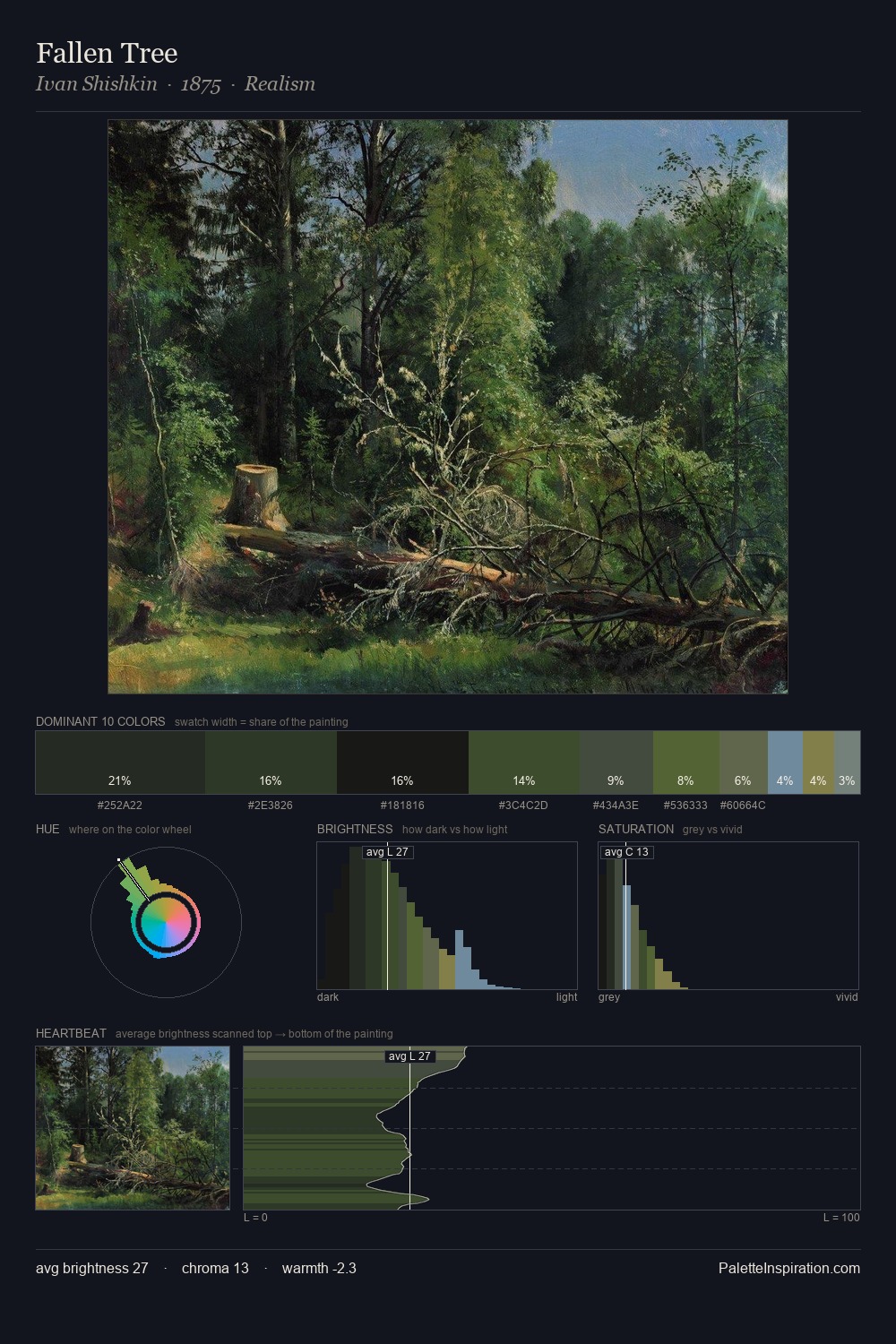Click the hex code '#60664C'
The width and height of the screenshot is (896, 1344).
point(743,806)
